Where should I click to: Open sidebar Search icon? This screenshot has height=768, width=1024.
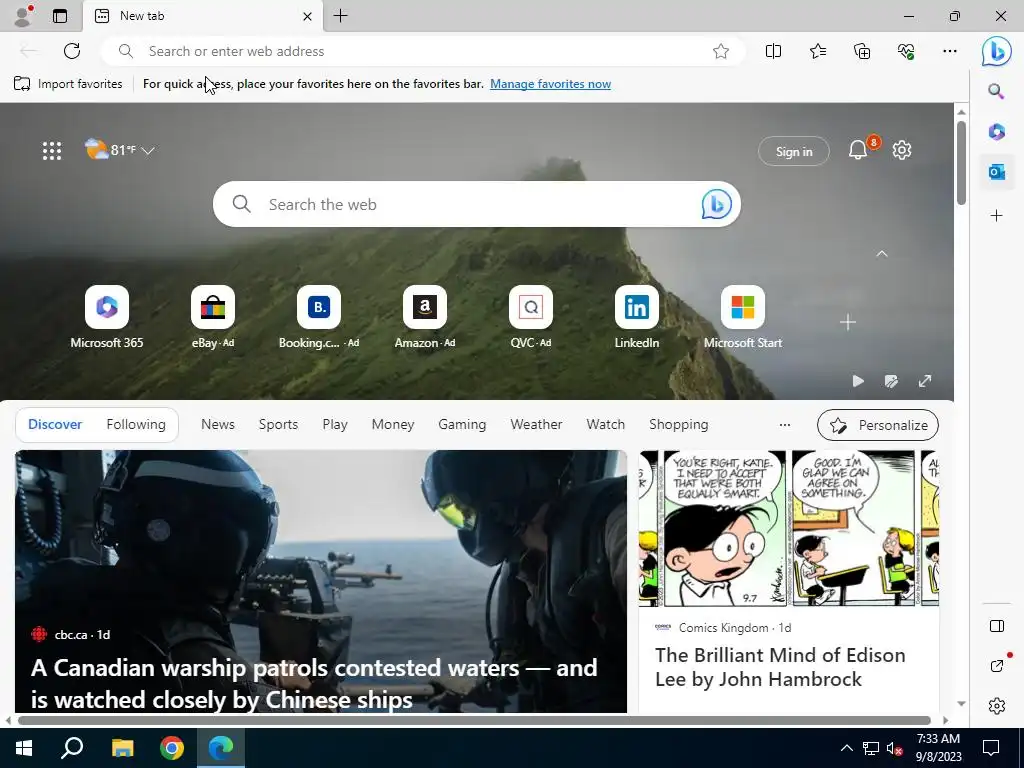[x=996, y=91]
